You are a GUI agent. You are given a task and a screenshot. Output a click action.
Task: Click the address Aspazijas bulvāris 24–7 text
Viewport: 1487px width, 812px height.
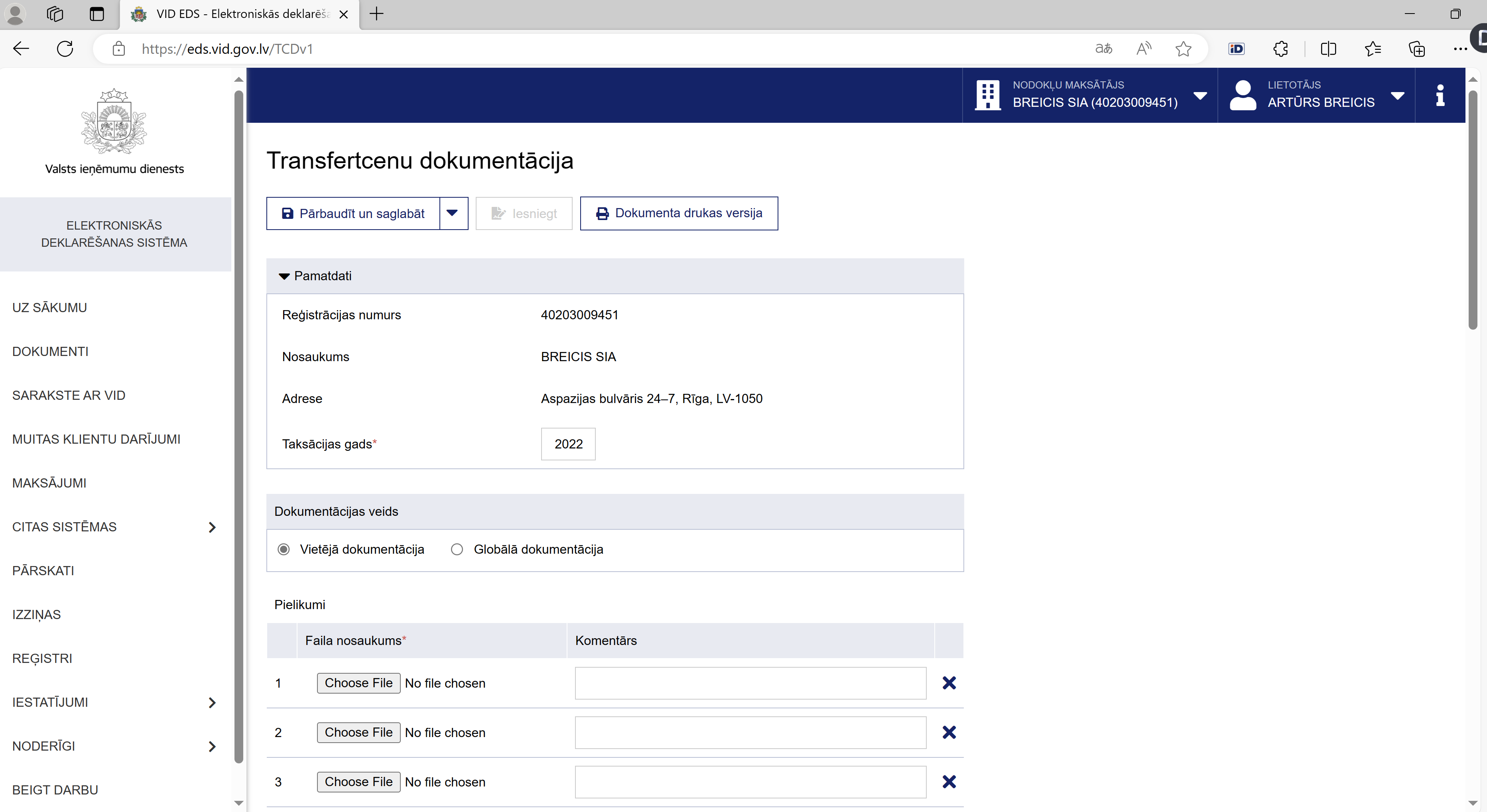pos(652,399)
